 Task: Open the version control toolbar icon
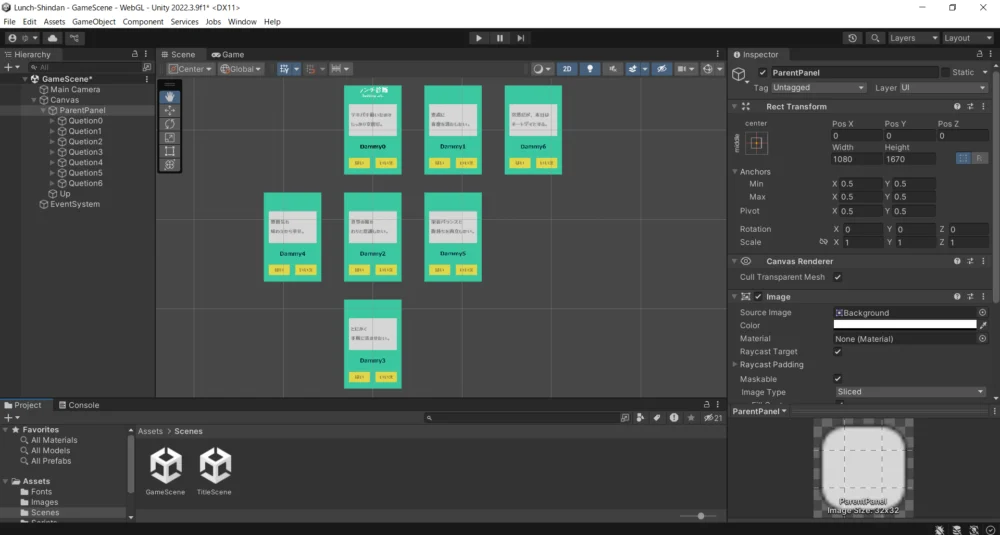pos(75,38)
